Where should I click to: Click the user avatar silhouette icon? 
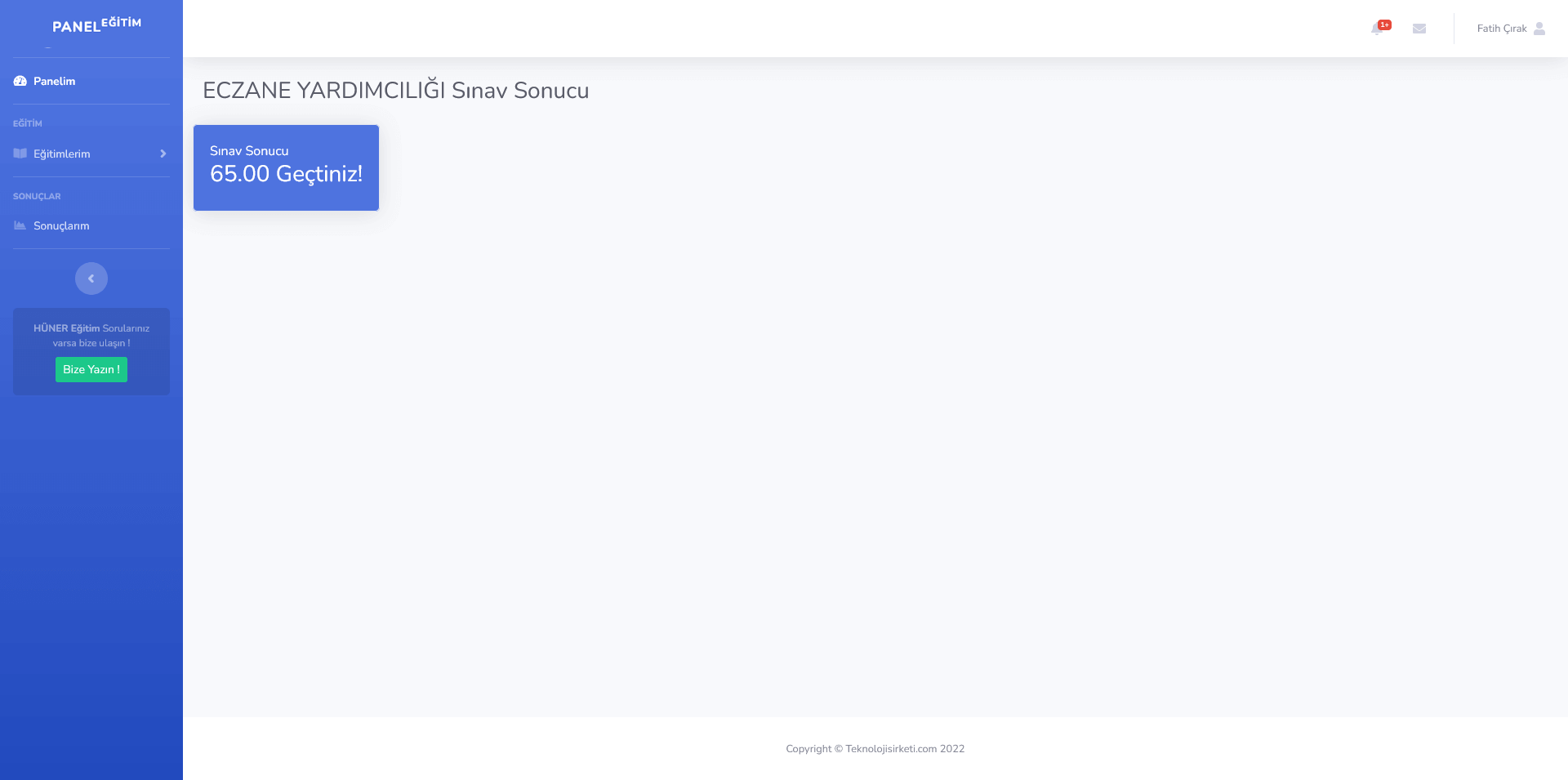pyautogui.click(x=1539, y=29)
